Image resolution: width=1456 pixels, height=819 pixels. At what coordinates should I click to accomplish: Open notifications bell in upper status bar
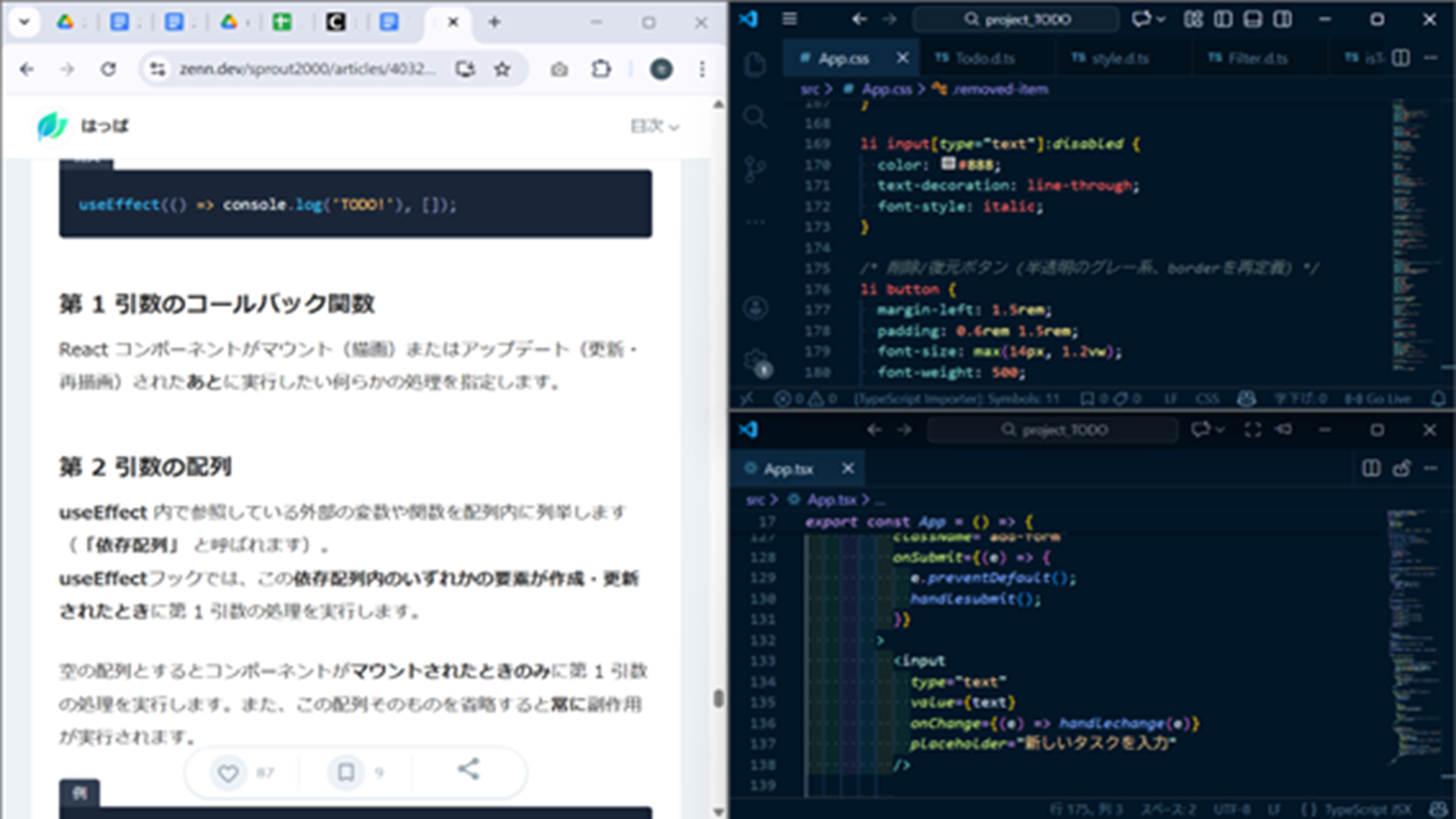1438,399
